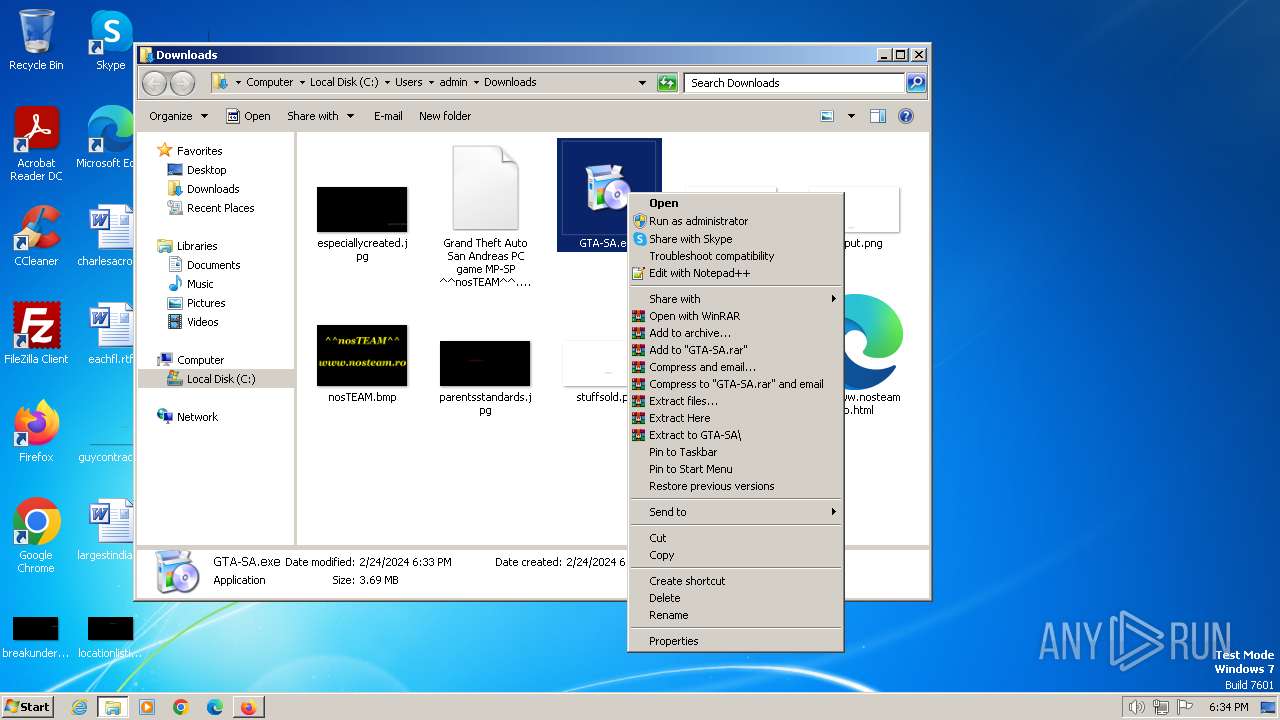Click the E-mail toolbar button

pos(388,116)
